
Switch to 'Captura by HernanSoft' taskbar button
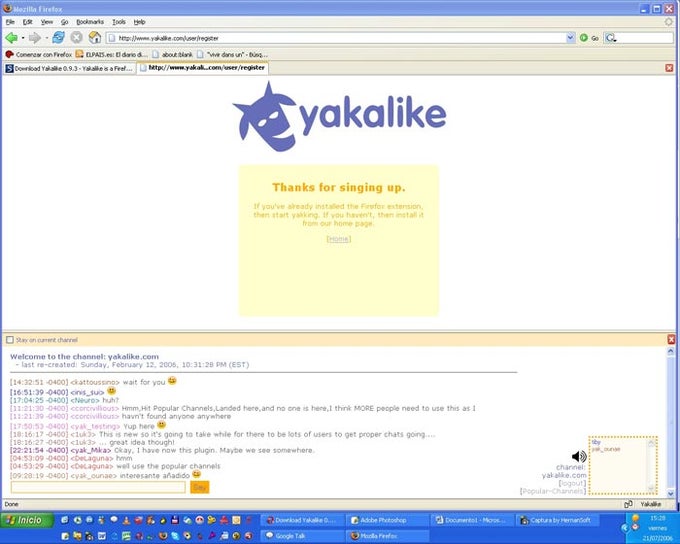[x=557, y=520]
